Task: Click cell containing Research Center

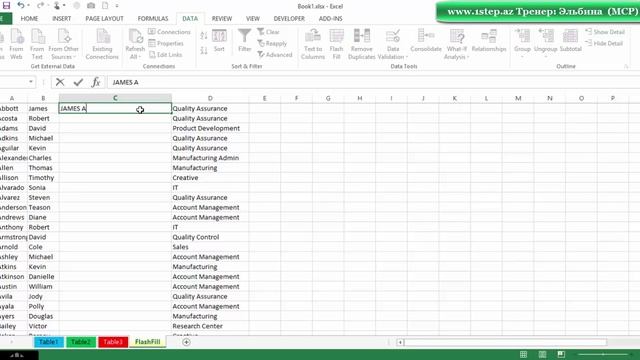Action: pos(210,326)
